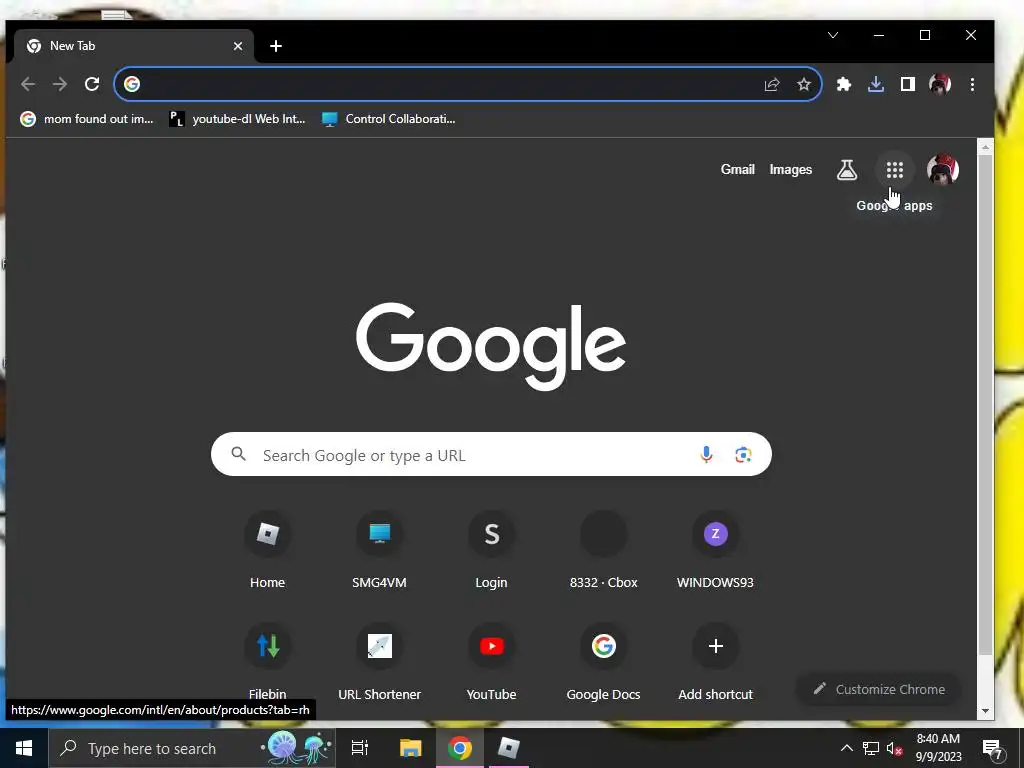Open the network tray icon
Viewport: 1024px width, 768px height.
[871, 748]
